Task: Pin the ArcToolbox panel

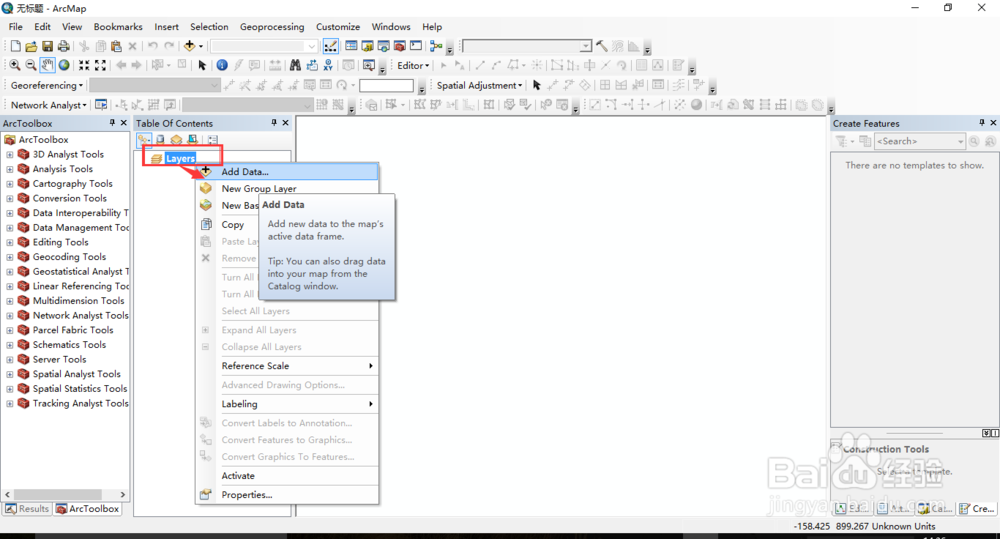Action: (x=112, y=122)
